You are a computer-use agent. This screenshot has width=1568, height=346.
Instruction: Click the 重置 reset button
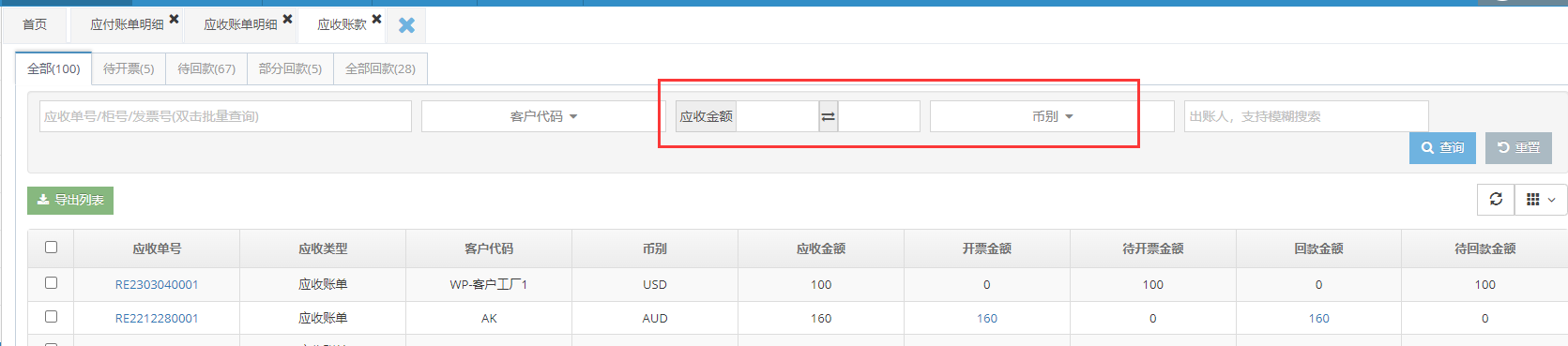point(1518,148)
